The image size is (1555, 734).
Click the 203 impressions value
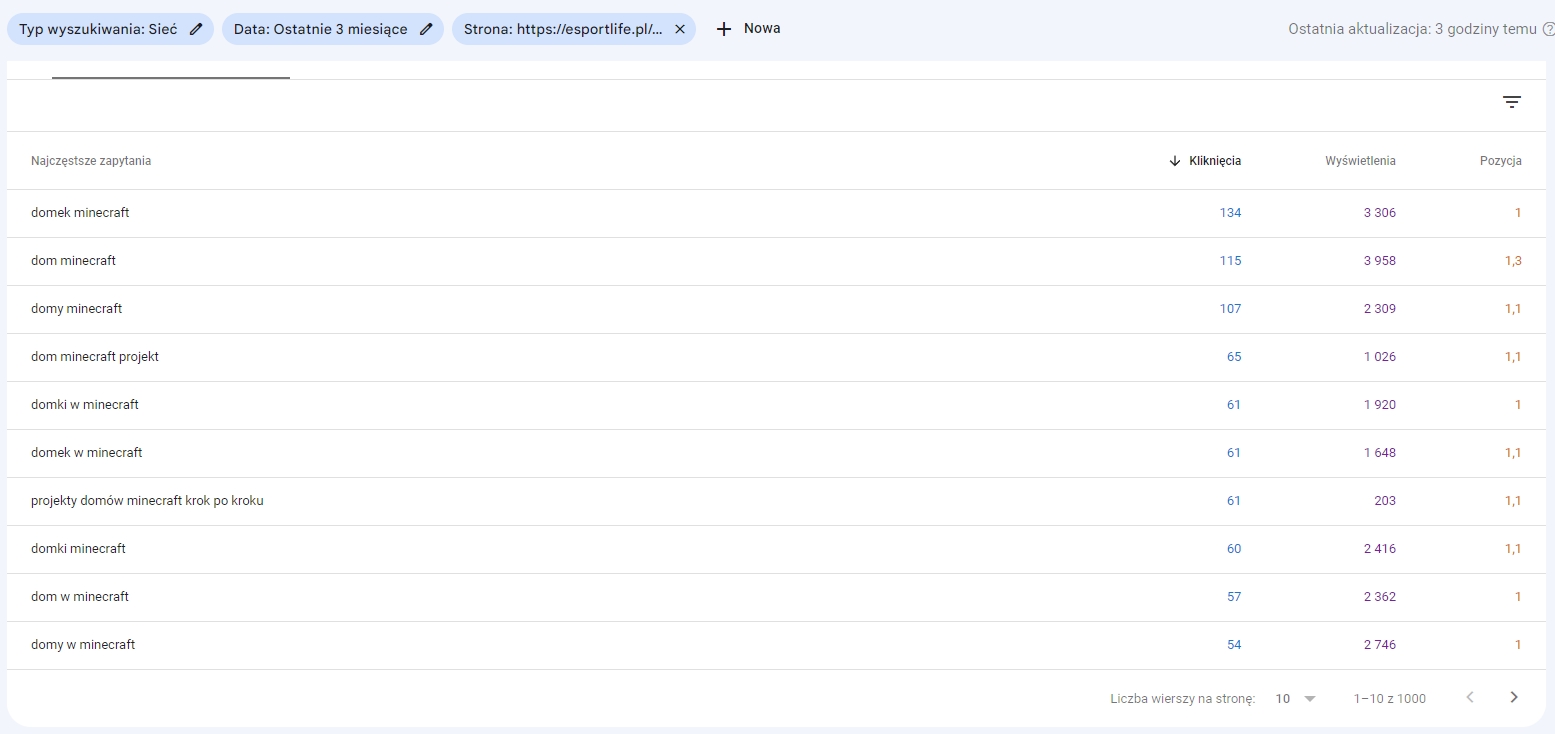(x=1385, y=501)
